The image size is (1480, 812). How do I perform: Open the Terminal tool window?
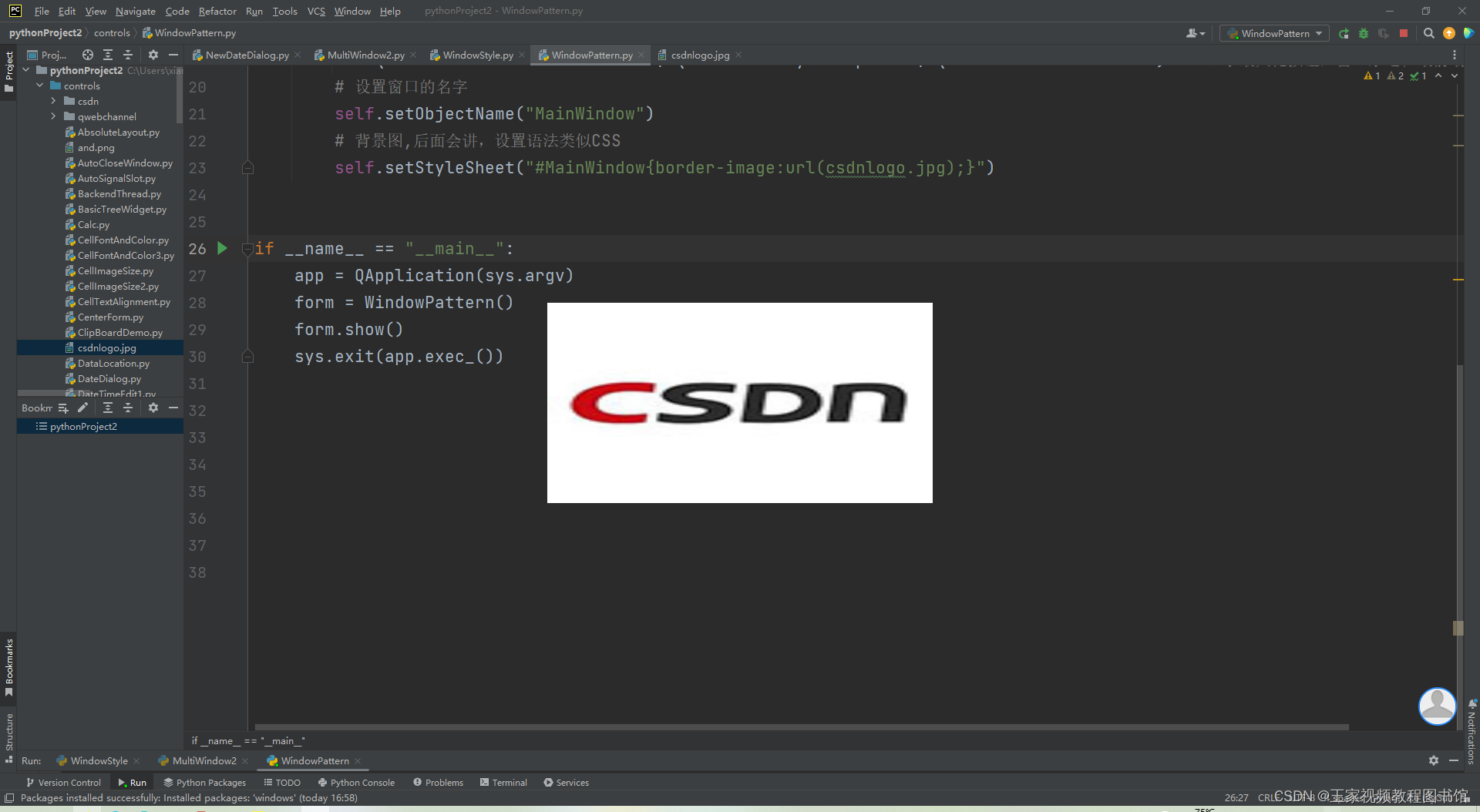click(503, 782)
